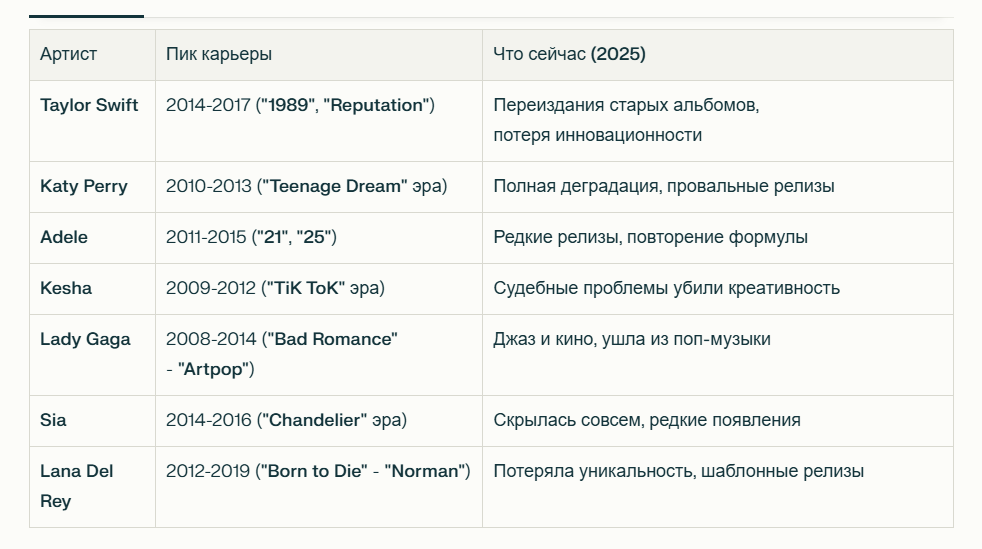Click the "Chandelier" era cell
The width and height of the screenshot is (982, 549).
286,420
